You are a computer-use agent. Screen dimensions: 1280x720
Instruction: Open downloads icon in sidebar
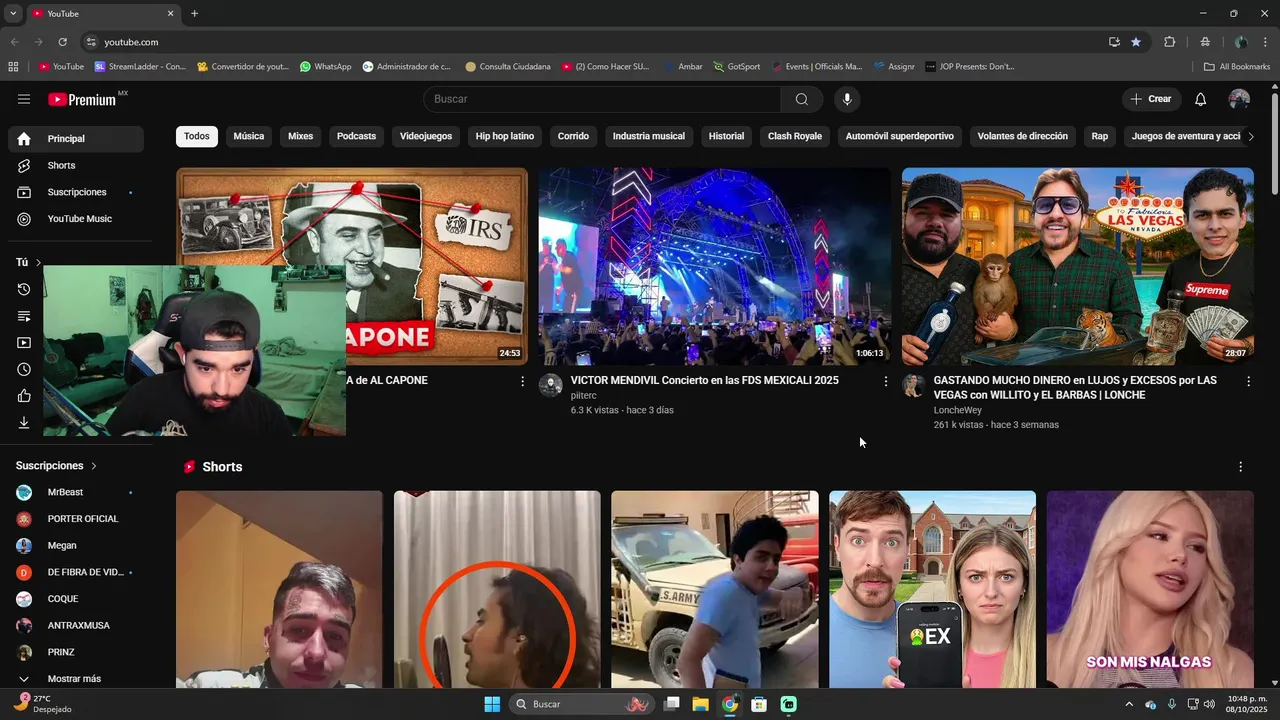click(x=24, y=423)
